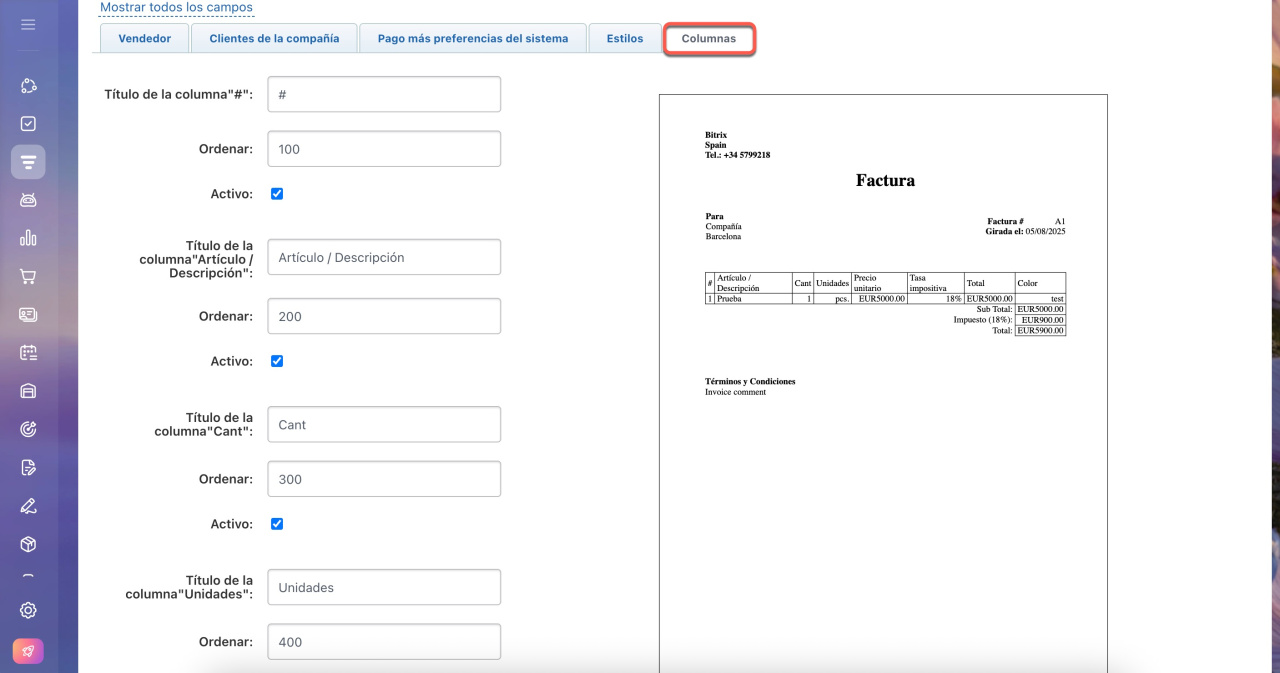Open the shopping cart store icon

pyautogui.click(x=28, y=276)
